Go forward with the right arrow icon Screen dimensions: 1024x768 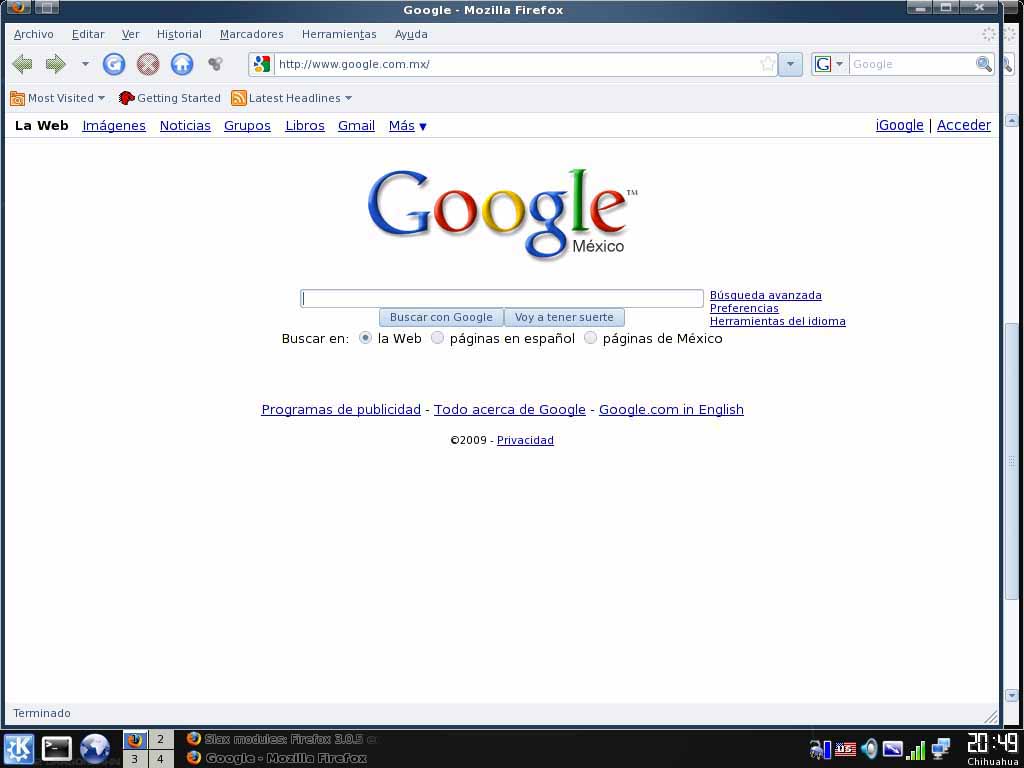(x=56, y=64)
